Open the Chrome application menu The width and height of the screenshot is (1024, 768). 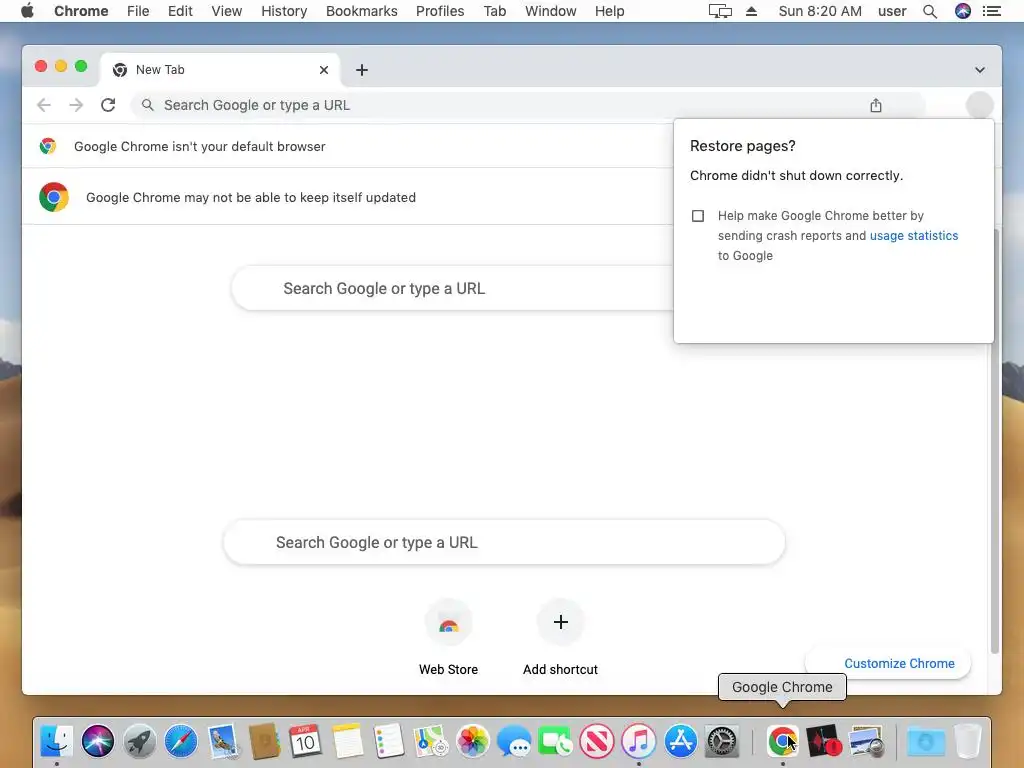81,11
